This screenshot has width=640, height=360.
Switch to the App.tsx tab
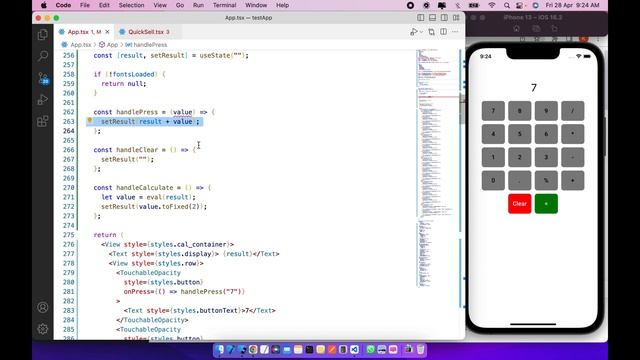[x=84, y=32]
